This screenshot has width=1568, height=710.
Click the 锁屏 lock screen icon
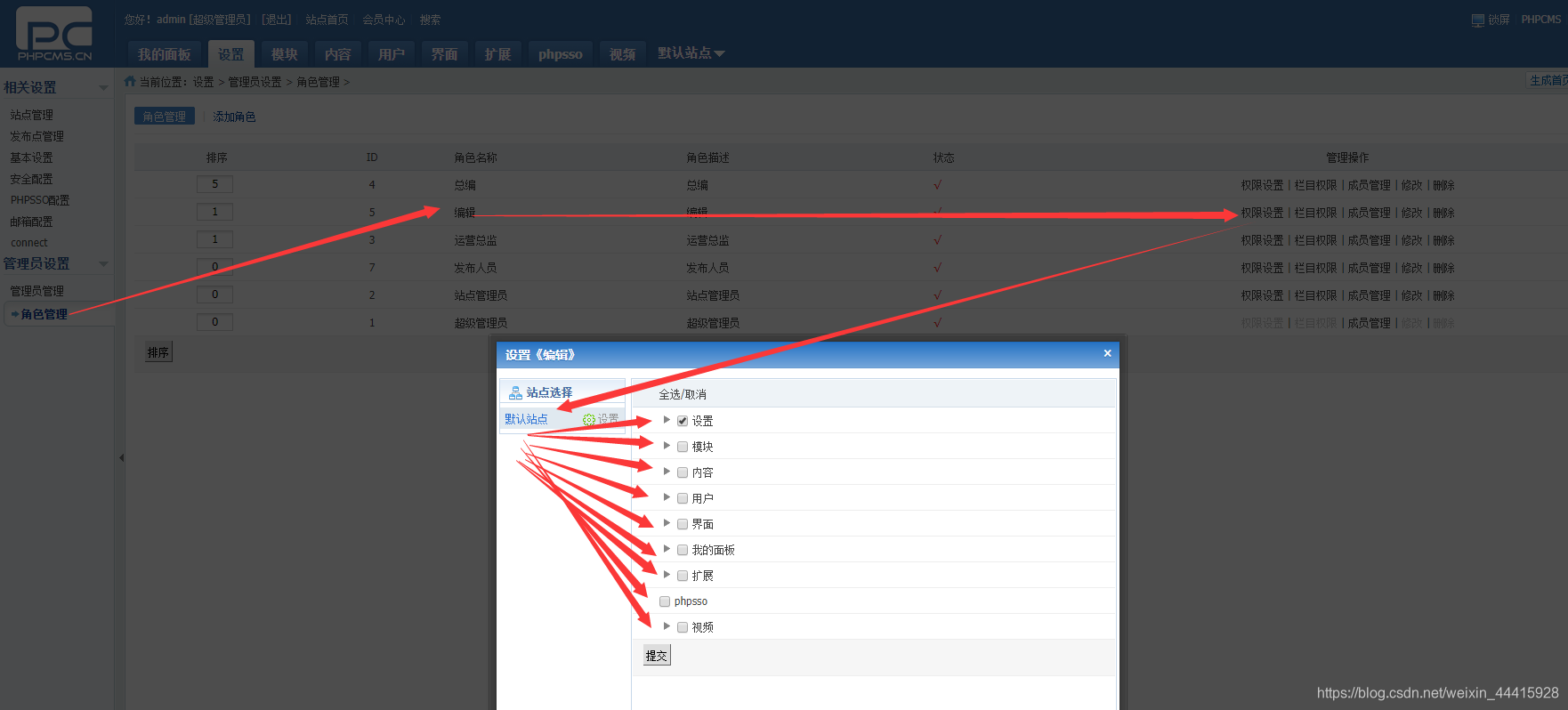(x=1477, y=20)
